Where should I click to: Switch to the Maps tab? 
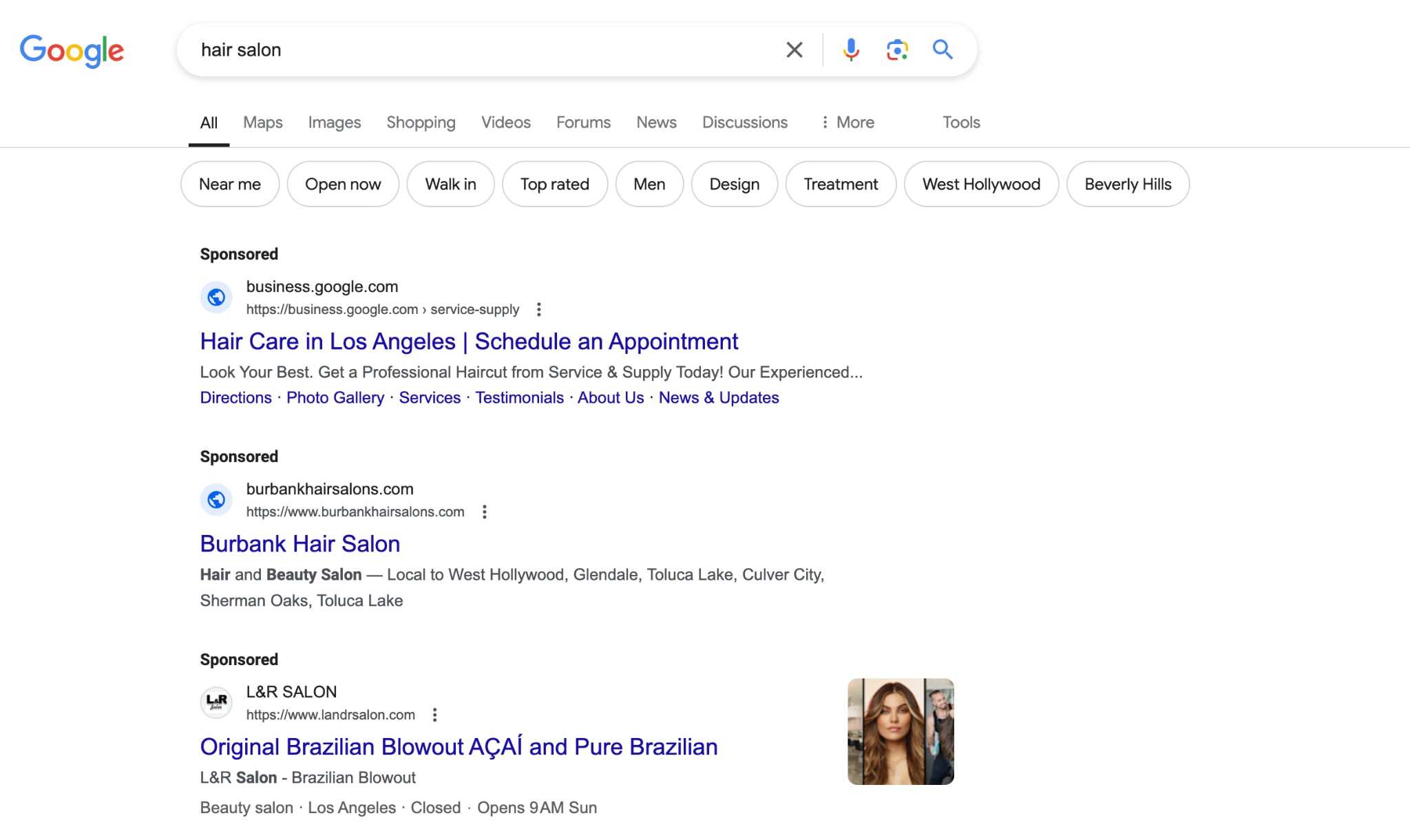263,123
